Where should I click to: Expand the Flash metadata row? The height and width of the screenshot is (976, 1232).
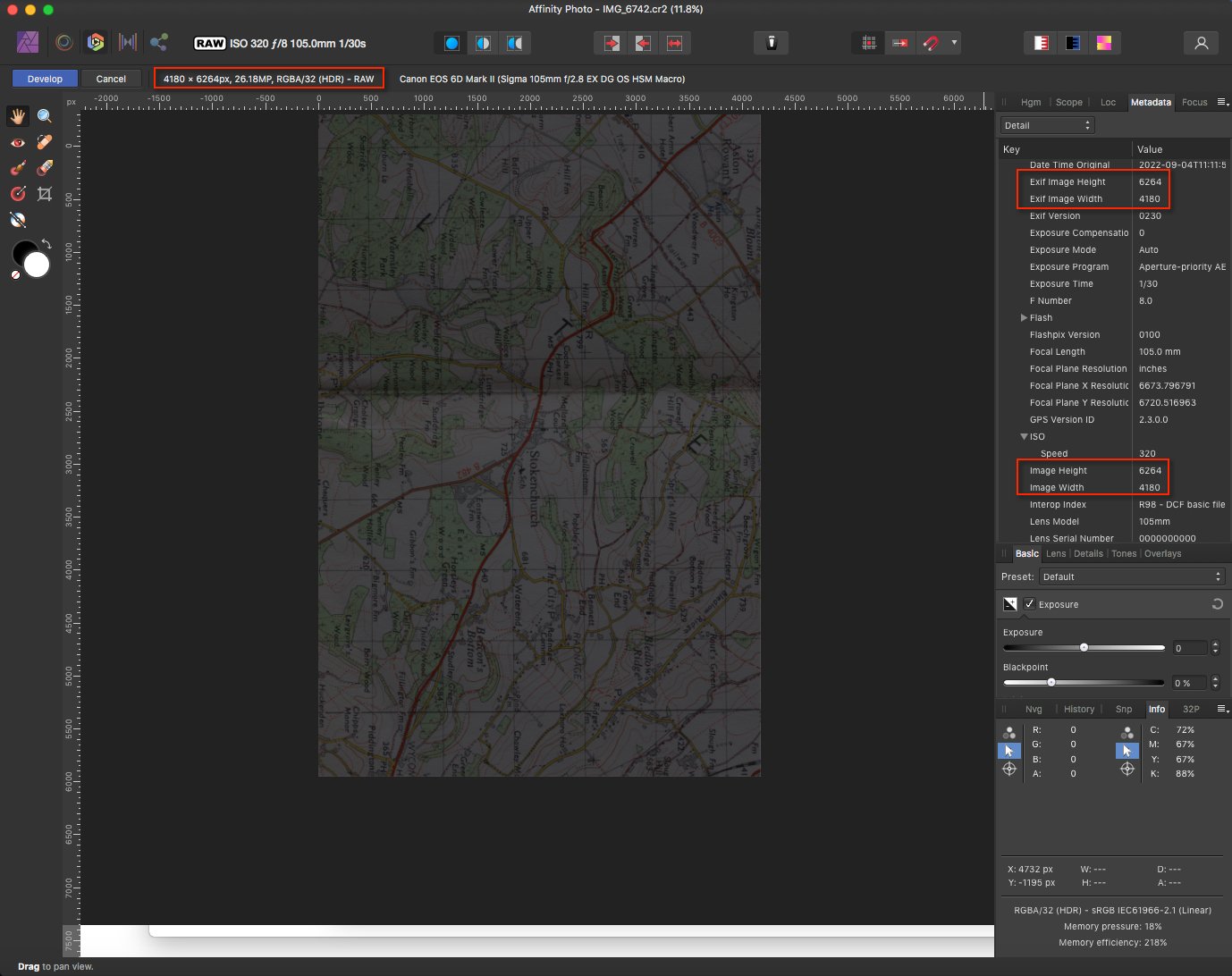pyautogui.click(x=1025, y=317)
